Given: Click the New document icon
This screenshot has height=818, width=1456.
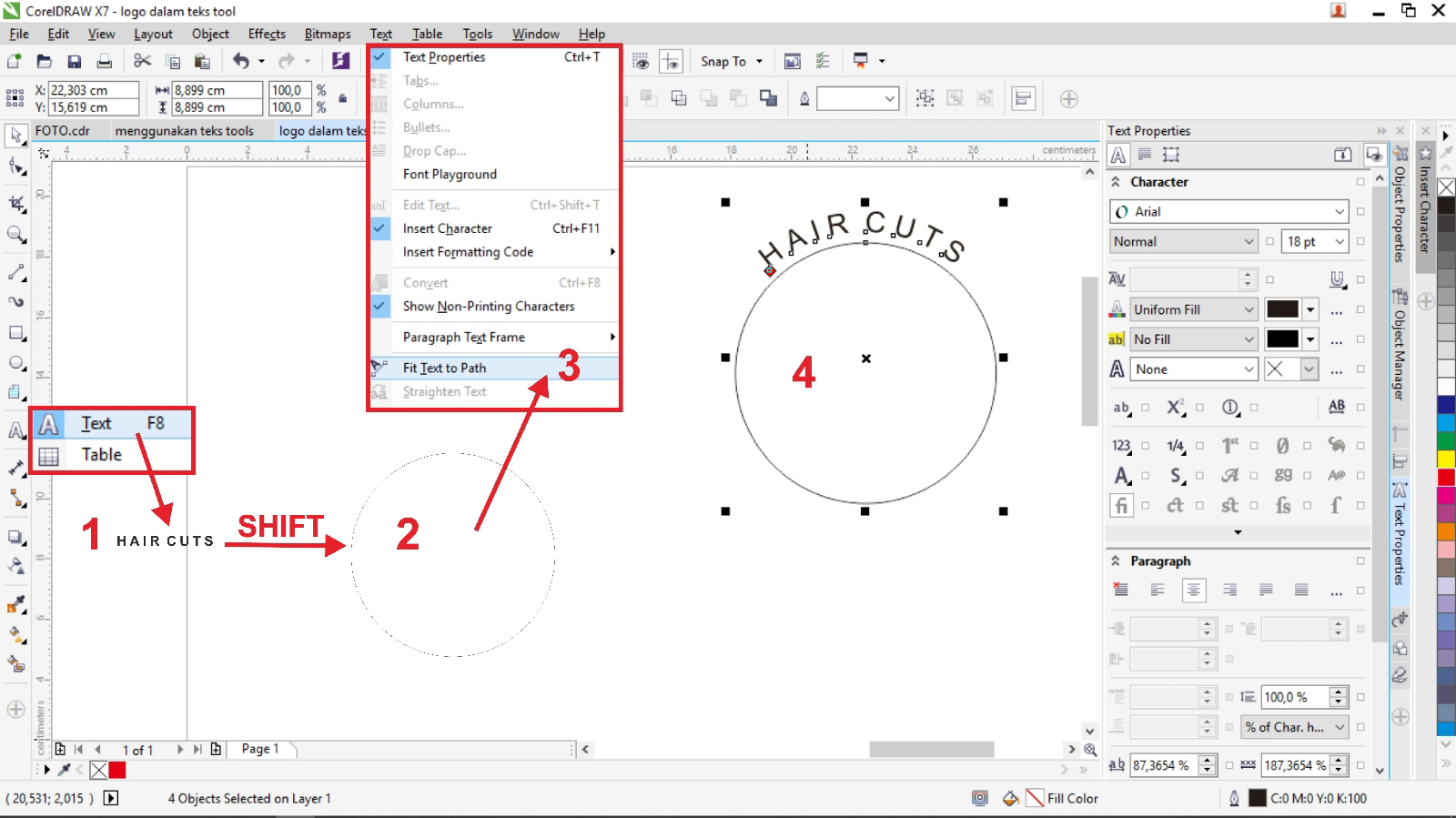Looking at the screenshot, I should pyautogui.click(x=15, y=61).
